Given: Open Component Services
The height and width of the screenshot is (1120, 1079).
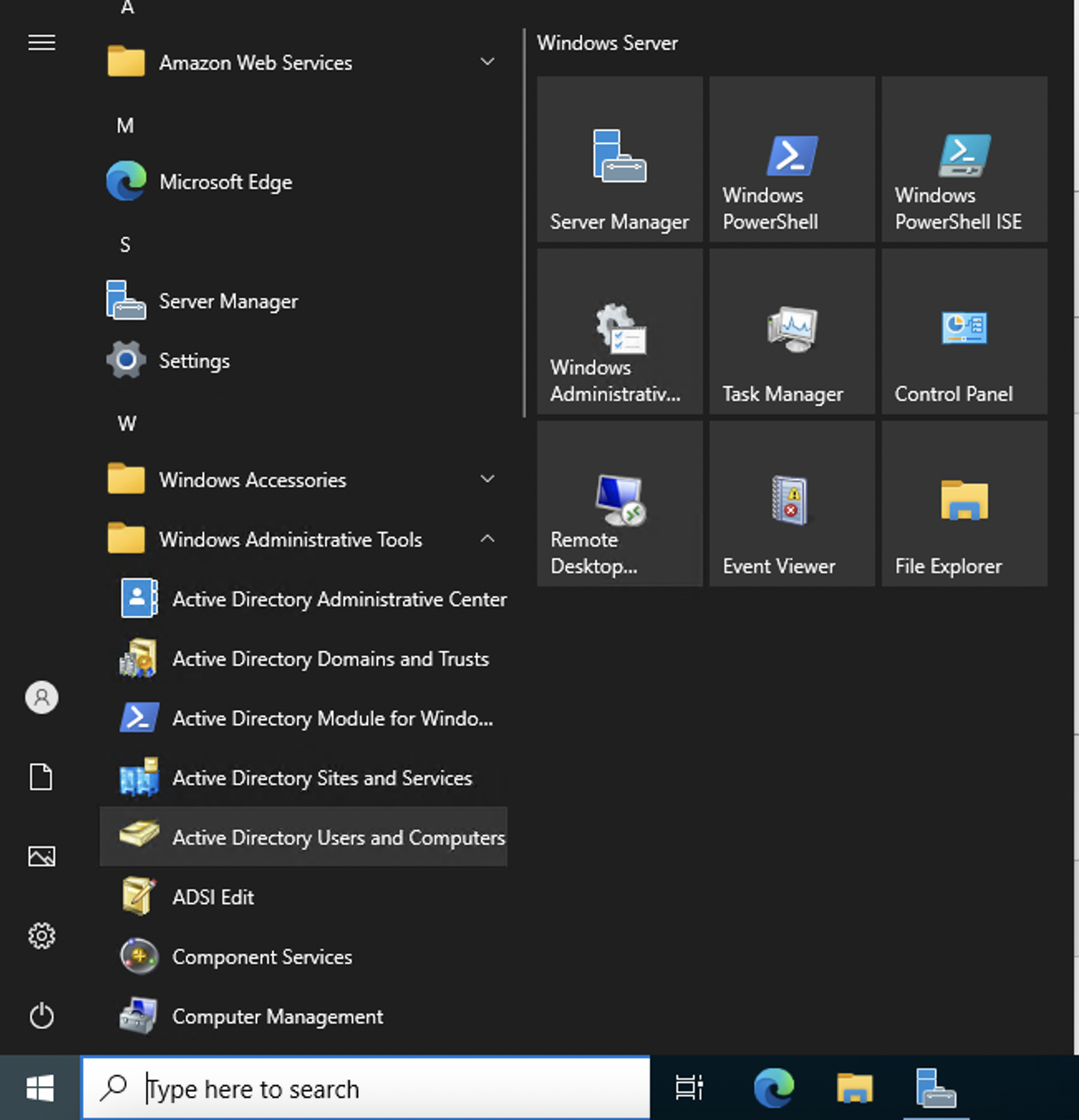Looking at the screenshot, I should 303,957.
